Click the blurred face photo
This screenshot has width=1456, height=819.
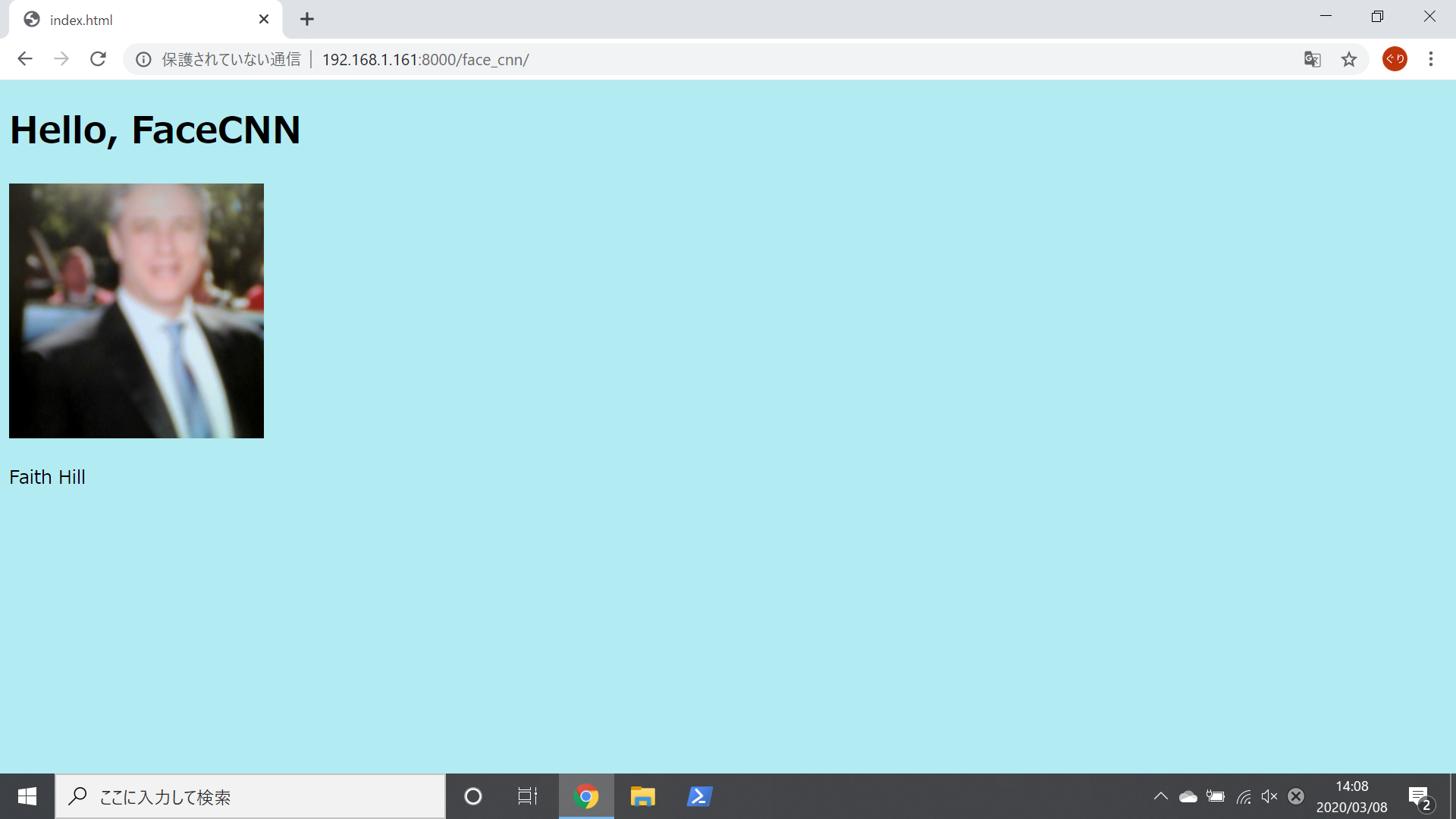[136, 311]
